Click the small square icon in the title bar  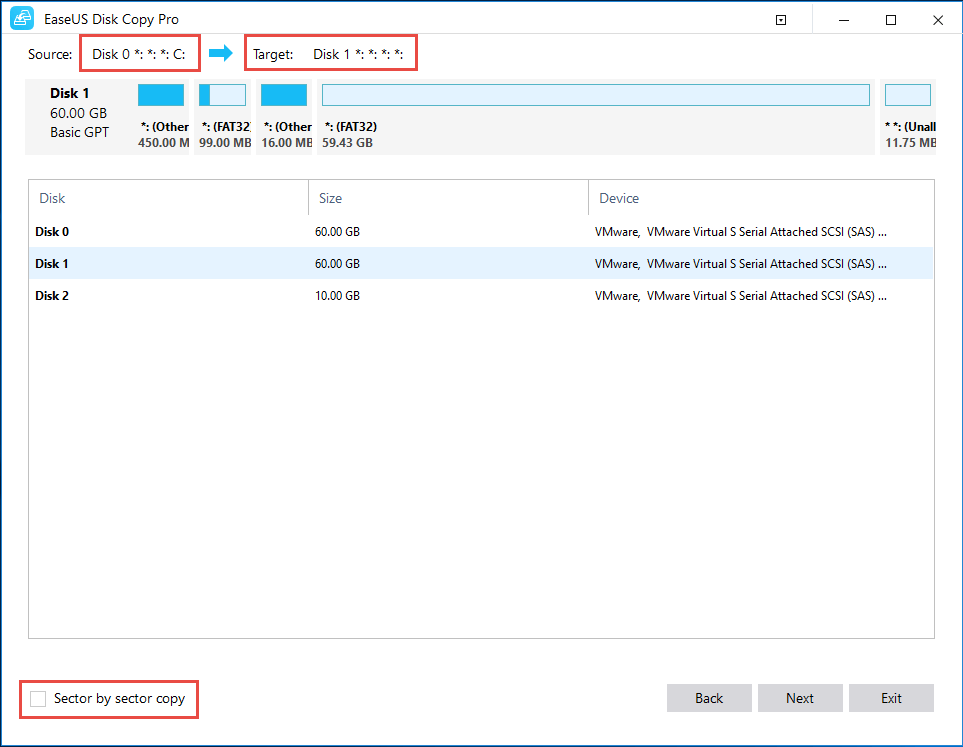[781, 19]
